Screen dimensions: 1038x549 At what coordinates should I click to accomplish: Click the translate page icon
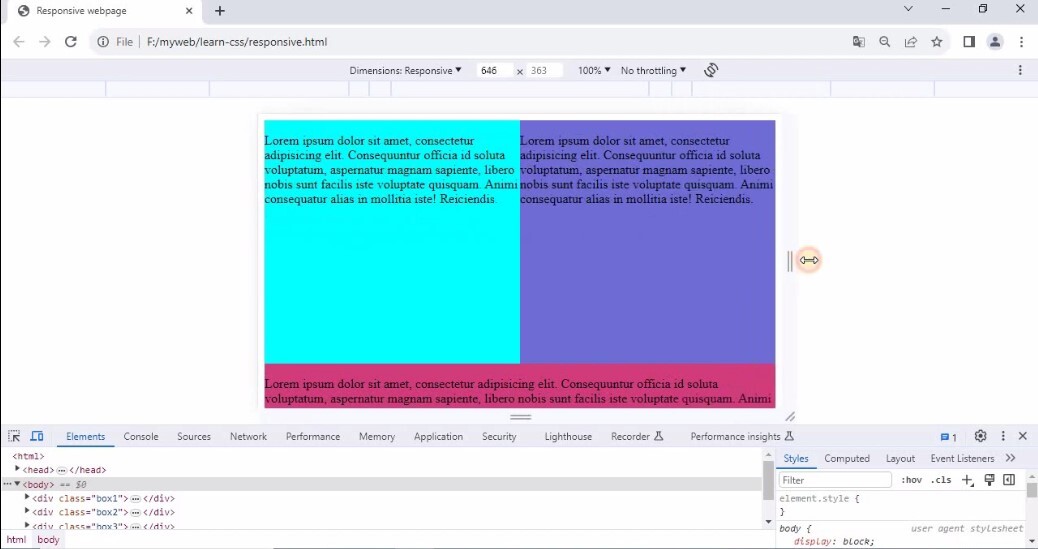click(858, 42)
